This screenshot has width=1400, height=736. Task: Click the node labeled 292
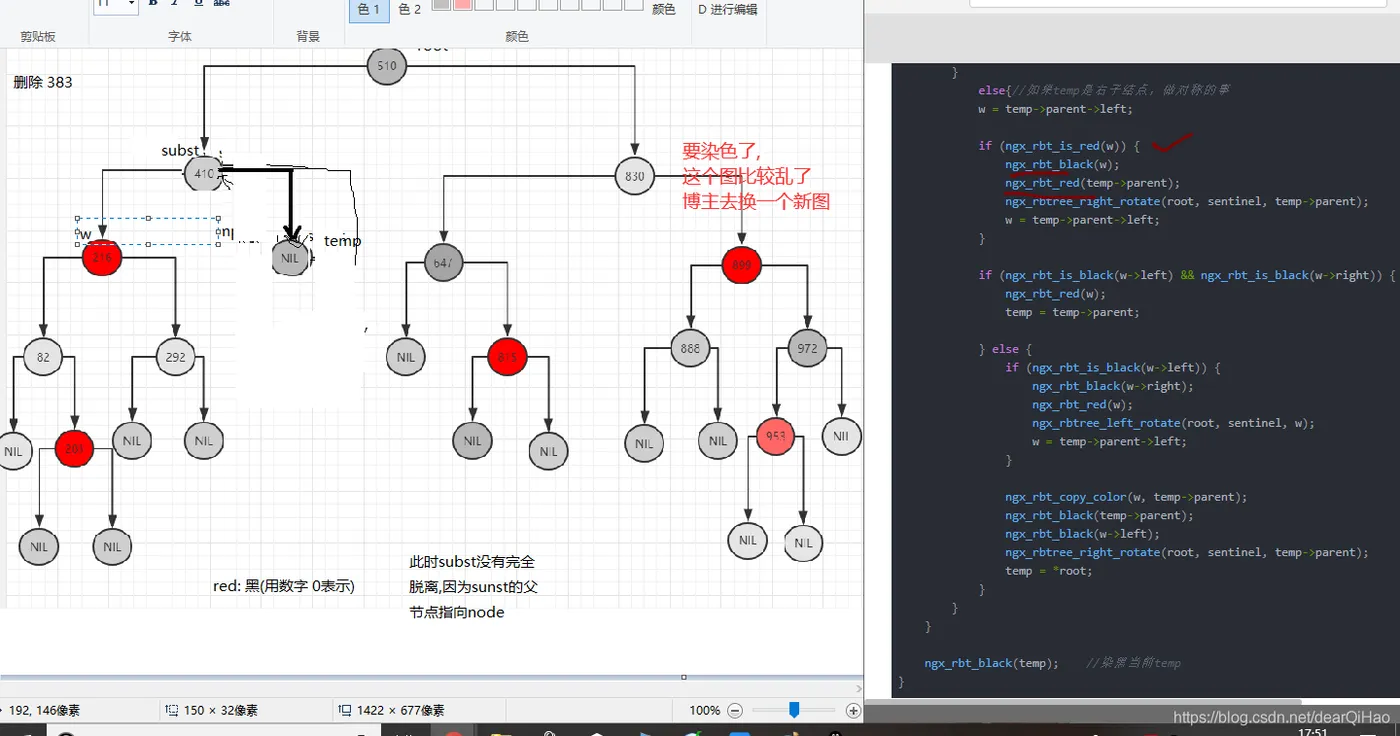tap(176, 357)
